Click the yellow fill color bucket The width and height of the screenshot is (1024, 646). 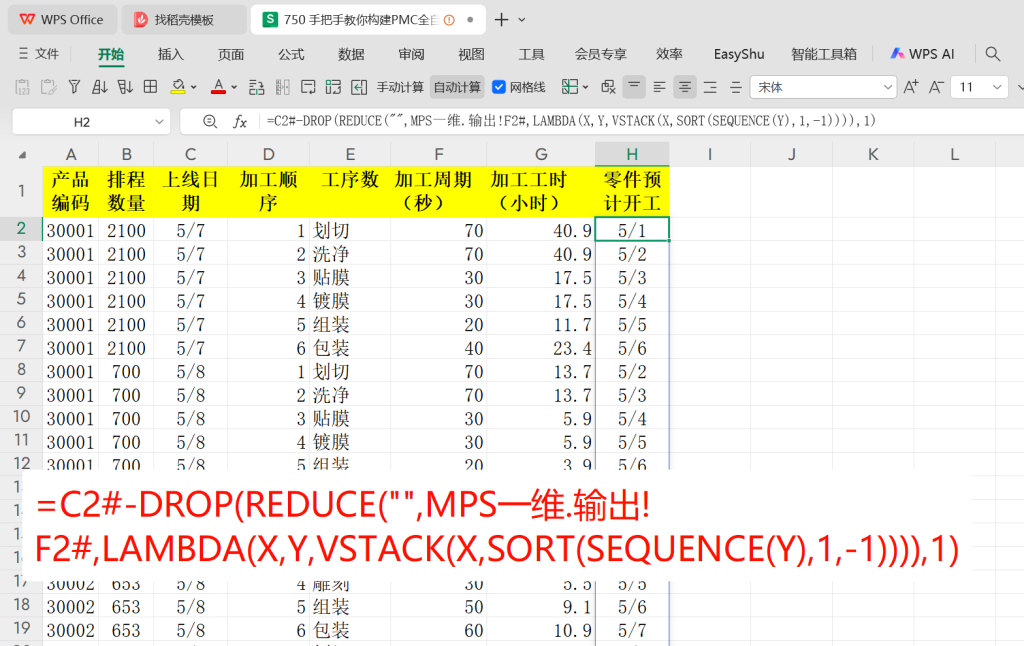click(x=178, y=87)
